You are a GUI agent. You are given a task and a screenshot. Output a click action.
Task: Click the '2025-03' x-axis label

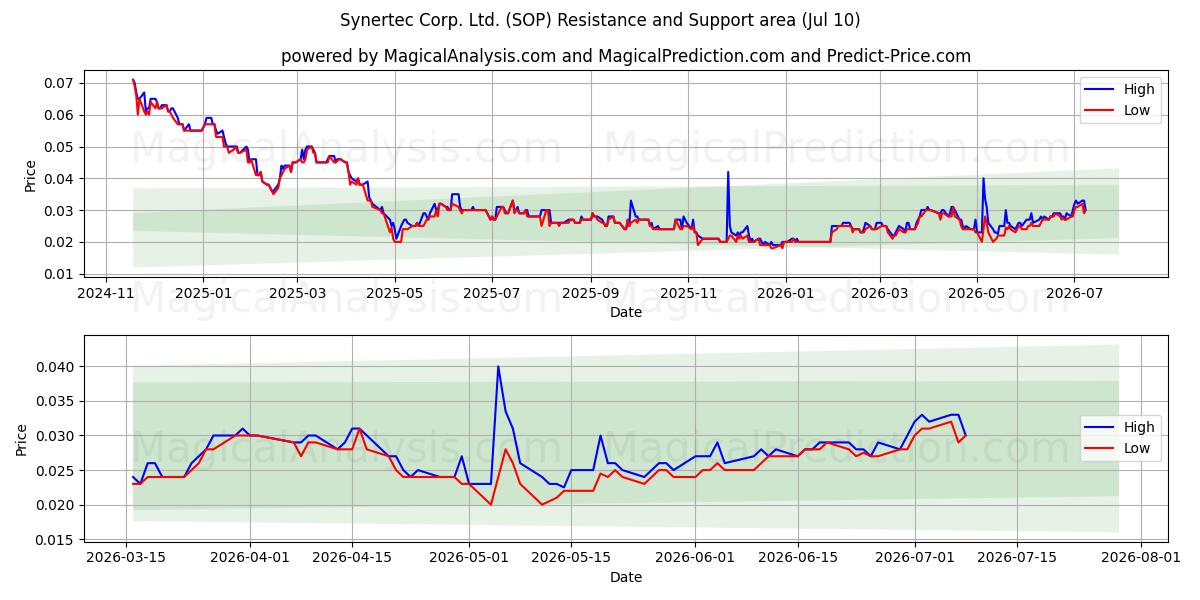(x=297, y=294)
